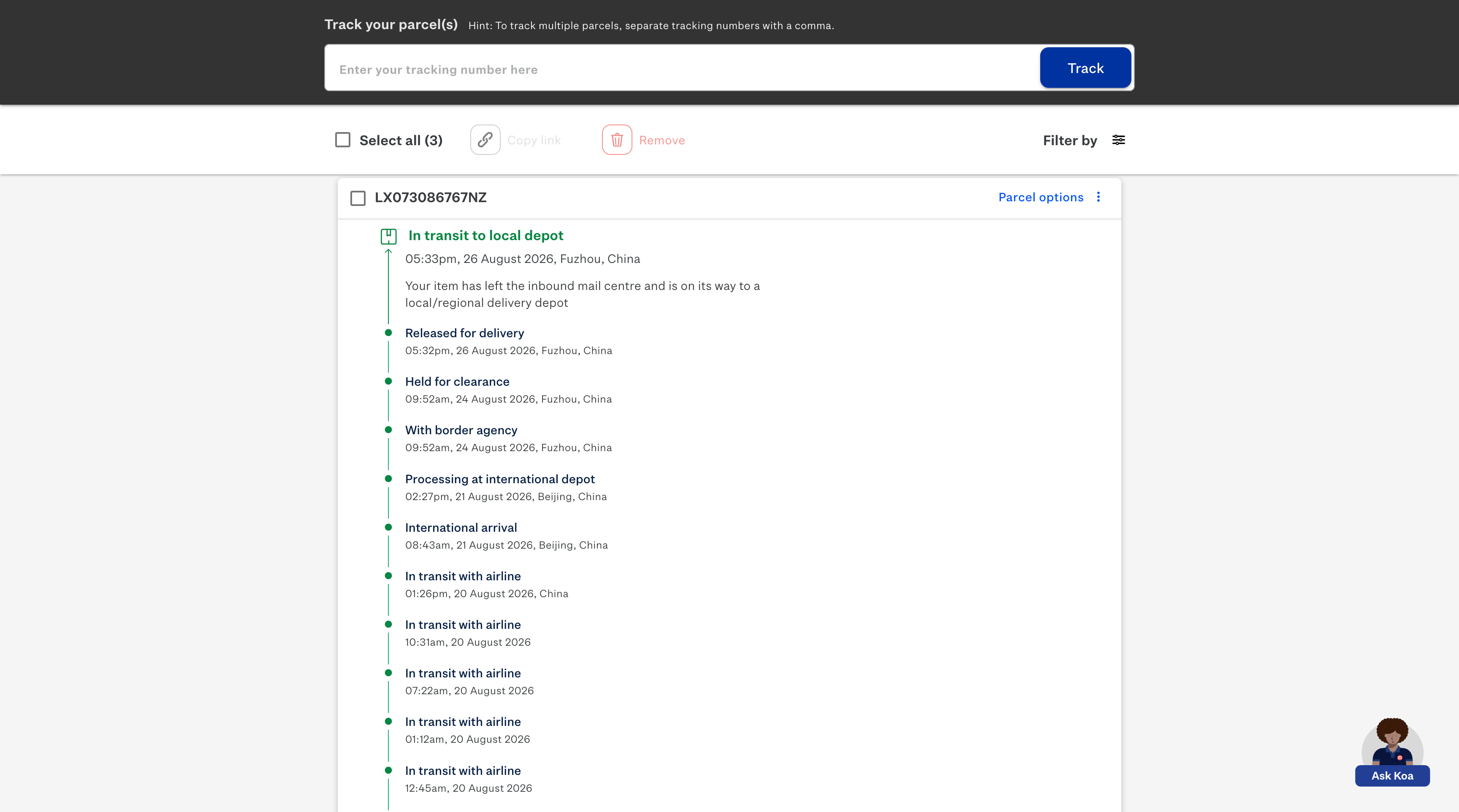1459x812 pixels.
Task: Click '01:12am, 20 August 2026' timestamp
Action: click(x=467, y=739)
